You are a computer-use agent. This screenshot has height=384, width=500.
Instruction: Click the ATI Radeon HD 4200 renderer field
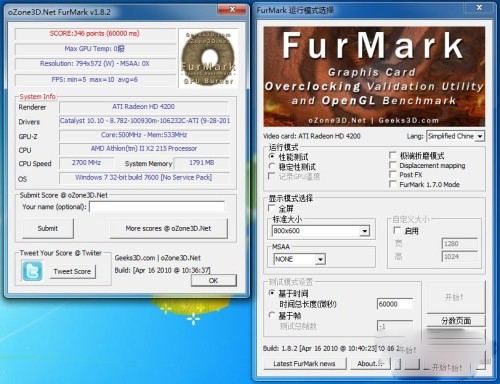tap(144, 107)
